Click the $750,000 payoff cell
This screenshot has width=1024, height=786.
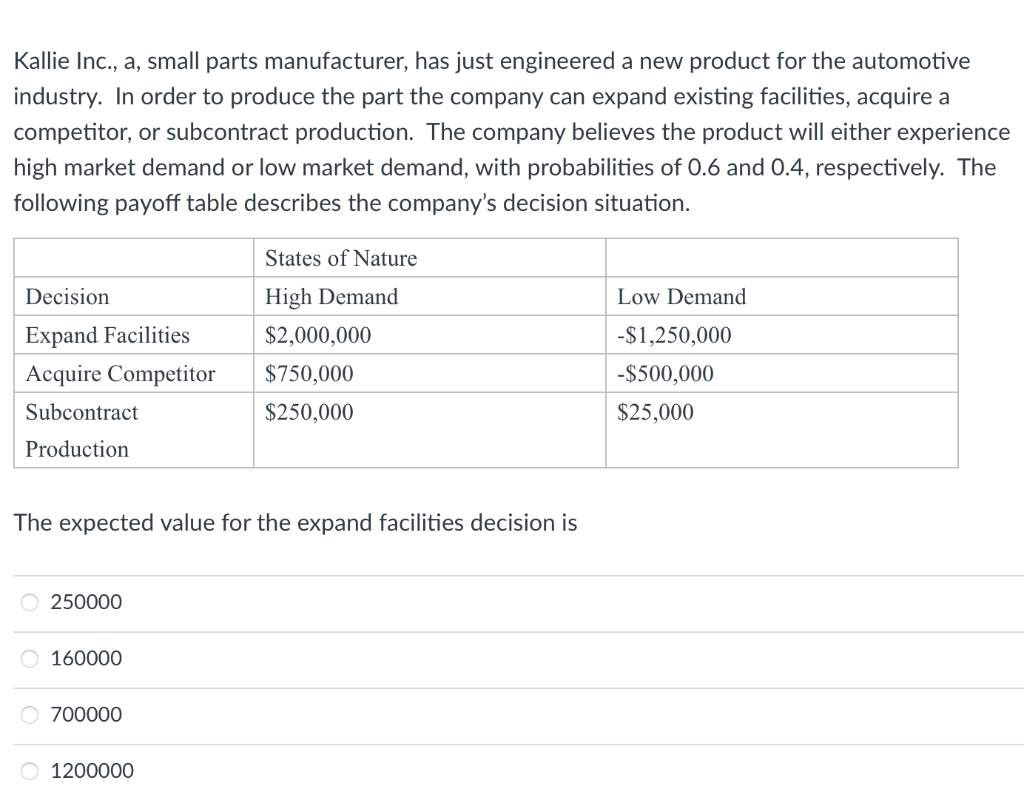click(x=308, y=373)
